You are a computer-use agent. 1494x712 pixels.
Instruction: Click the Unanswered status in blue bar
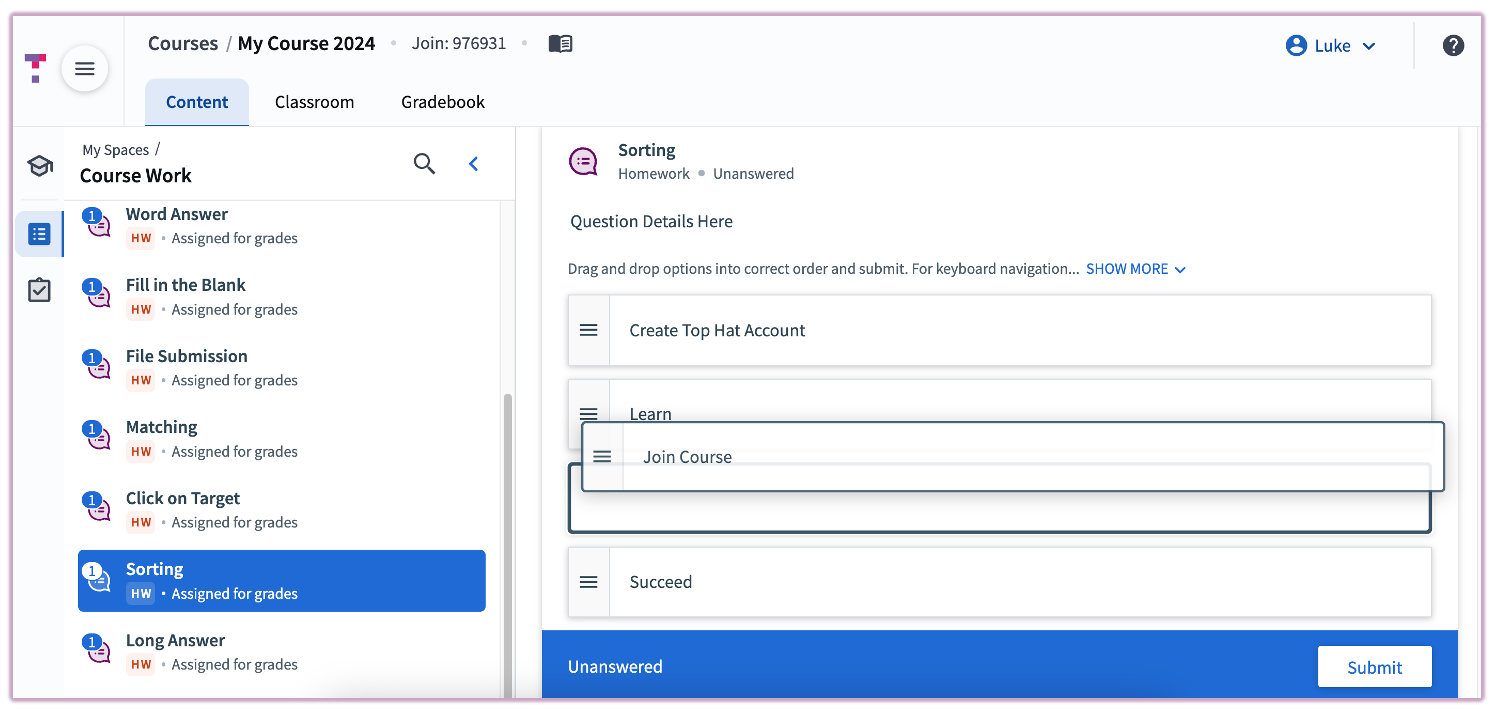[x=615, y=667]
